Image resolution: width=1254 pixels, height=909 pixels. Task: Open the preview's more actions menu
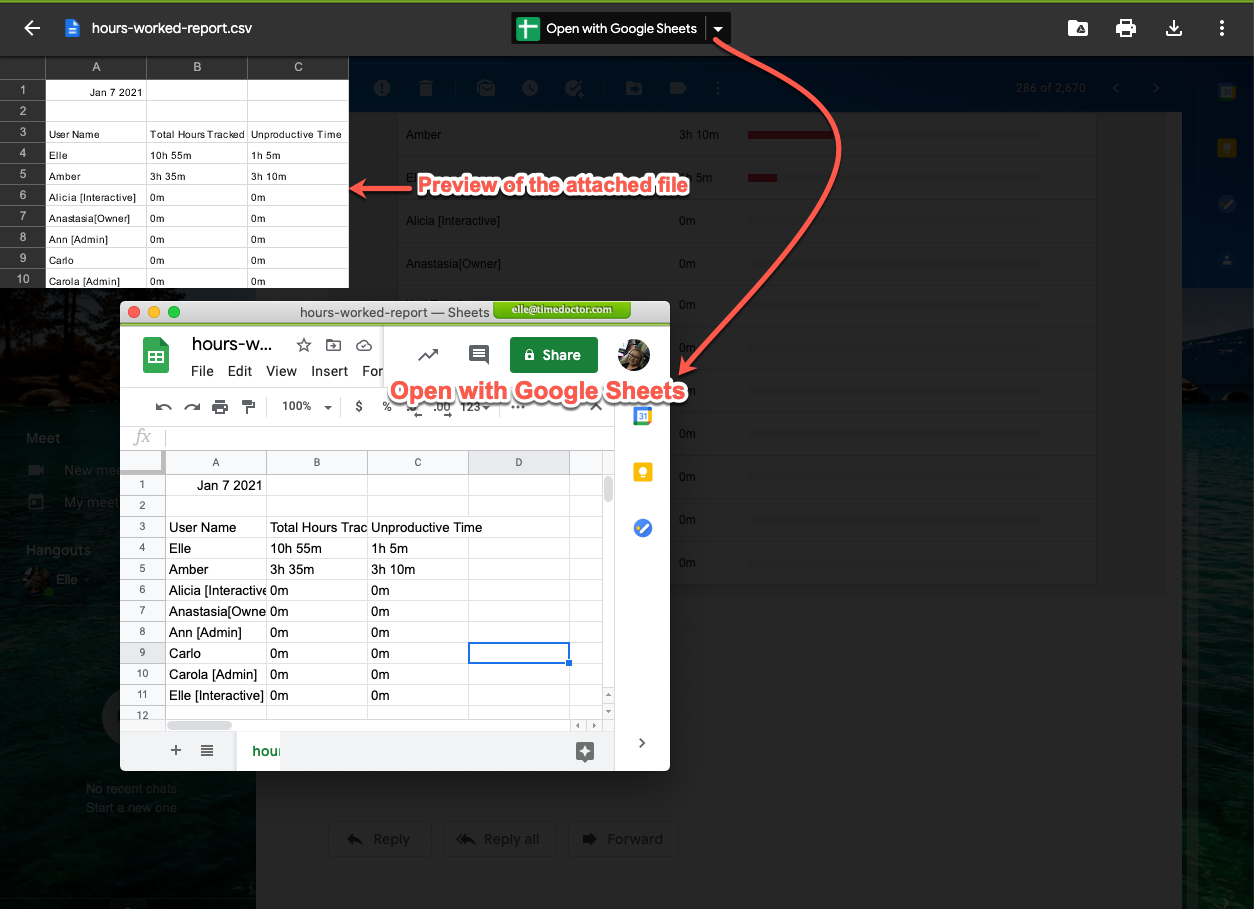point(1222,28)
